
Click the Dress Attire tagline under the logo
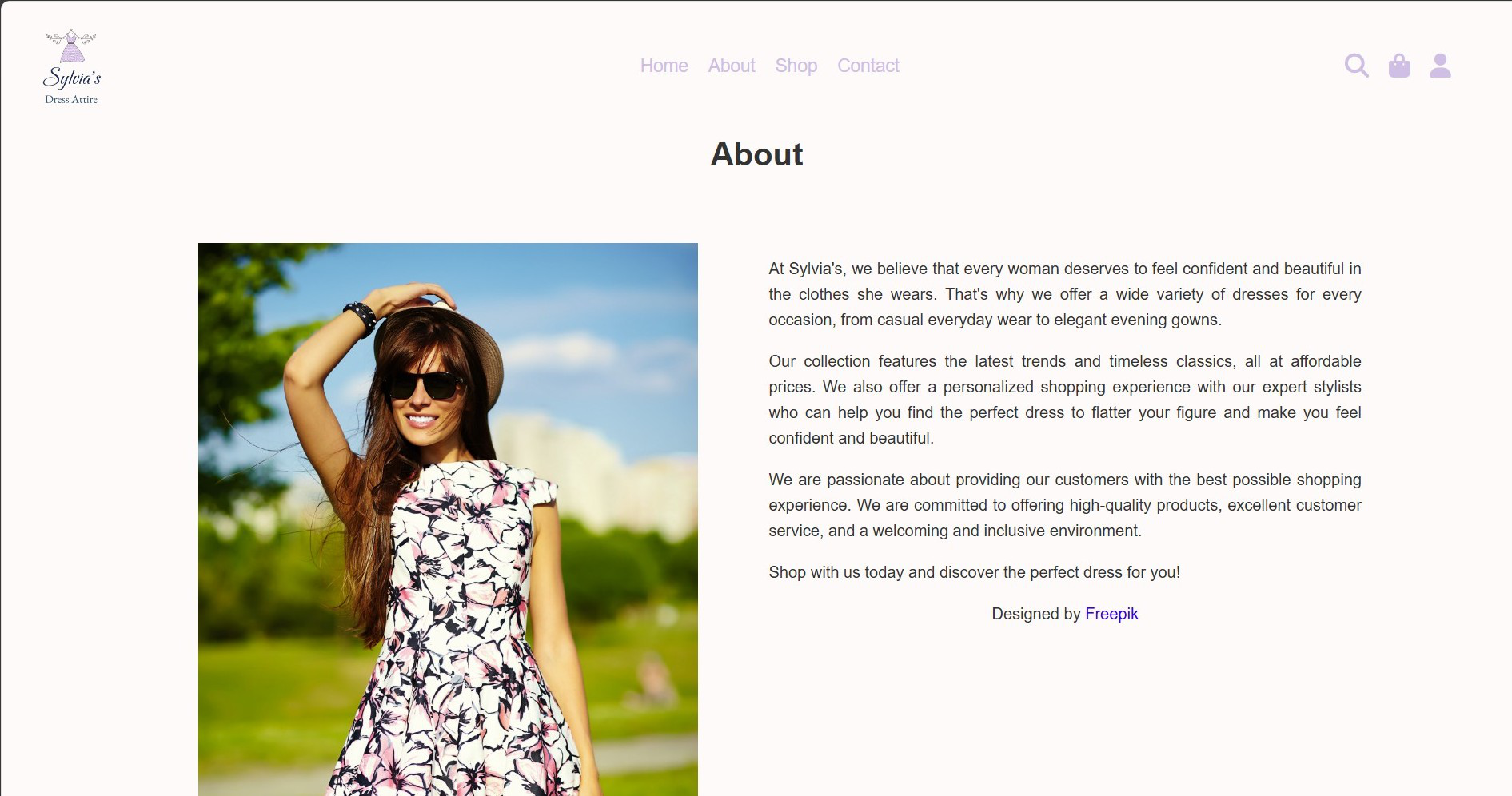point(71,100)
